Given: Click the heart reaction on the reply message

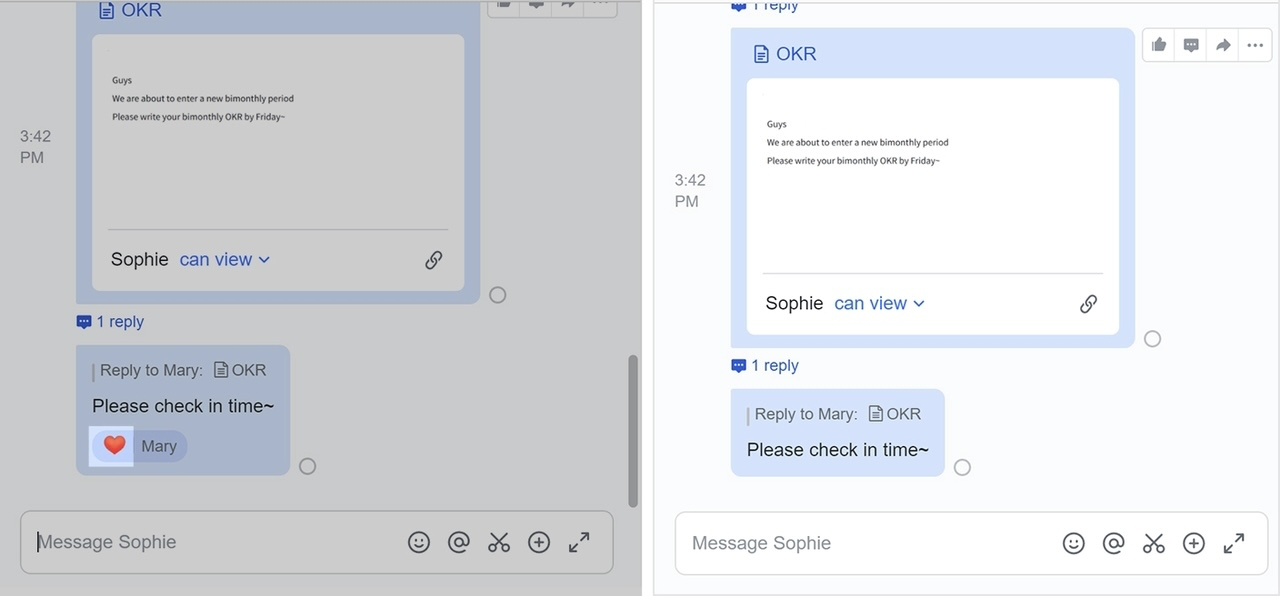Looking at the screenshot, I should (114, 446).
